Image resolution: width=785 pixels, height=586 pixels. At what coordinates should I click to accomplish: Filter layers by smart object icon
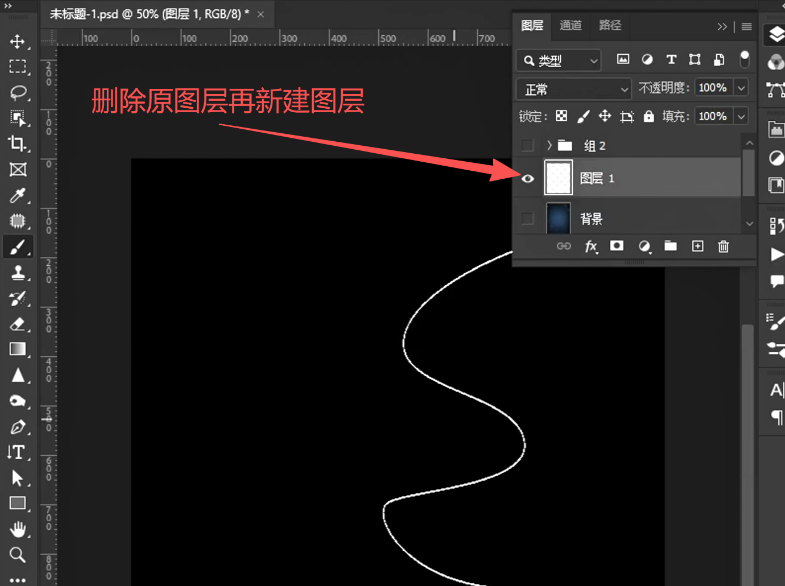point(718,60)
